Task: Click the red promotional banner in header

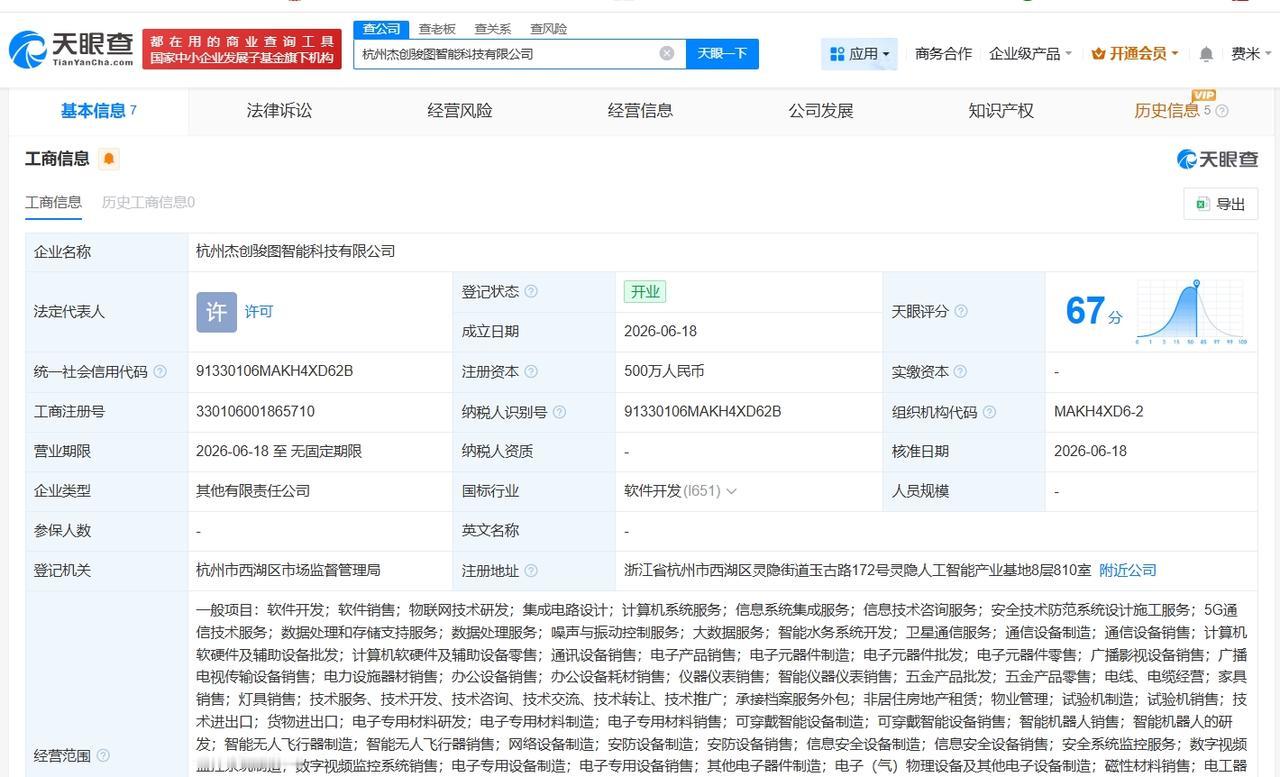Action: (x=242, y=49)
